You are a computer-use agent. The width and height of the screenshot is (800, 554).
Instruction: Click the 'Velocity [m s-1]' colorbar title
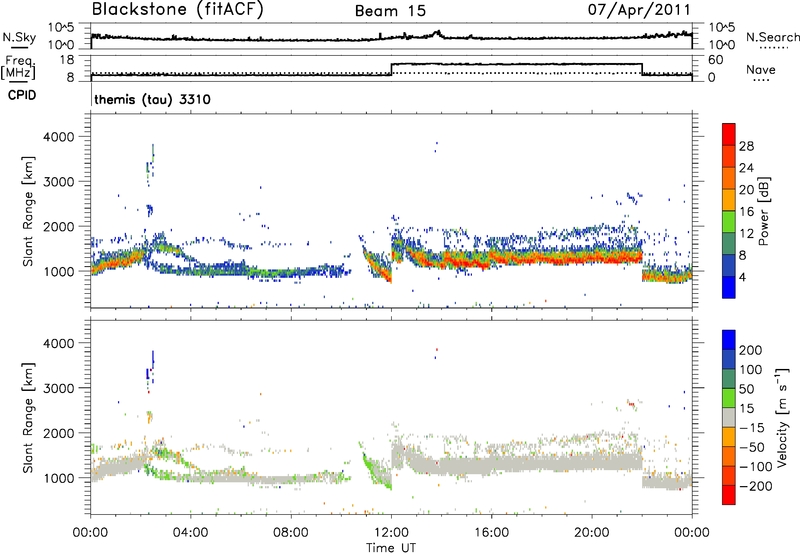782,417
